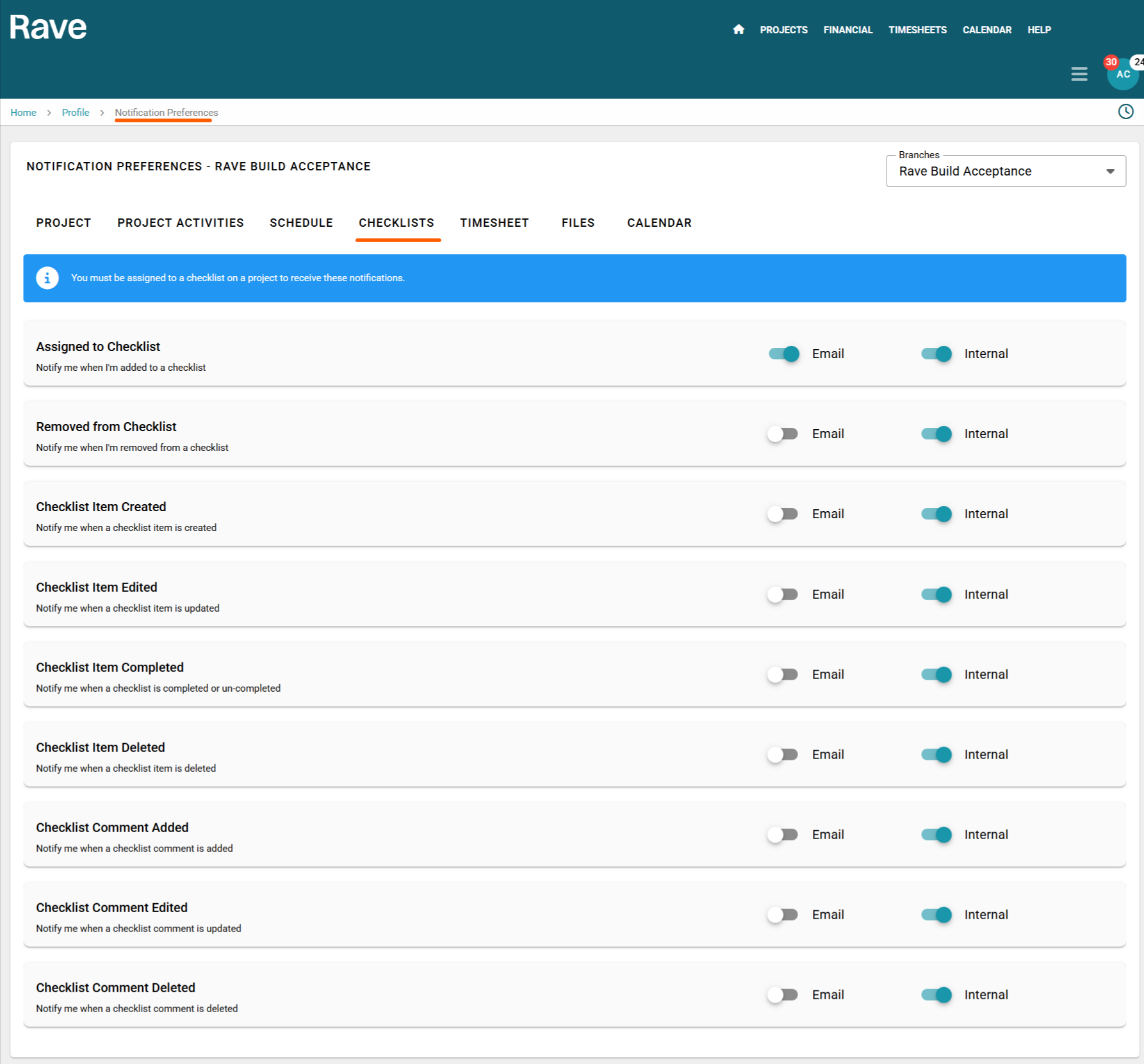Screen dimensions: 1144x1064
Task: Click the info icon in blue banner
Action: pyautogui.click(x=47, y=278)
